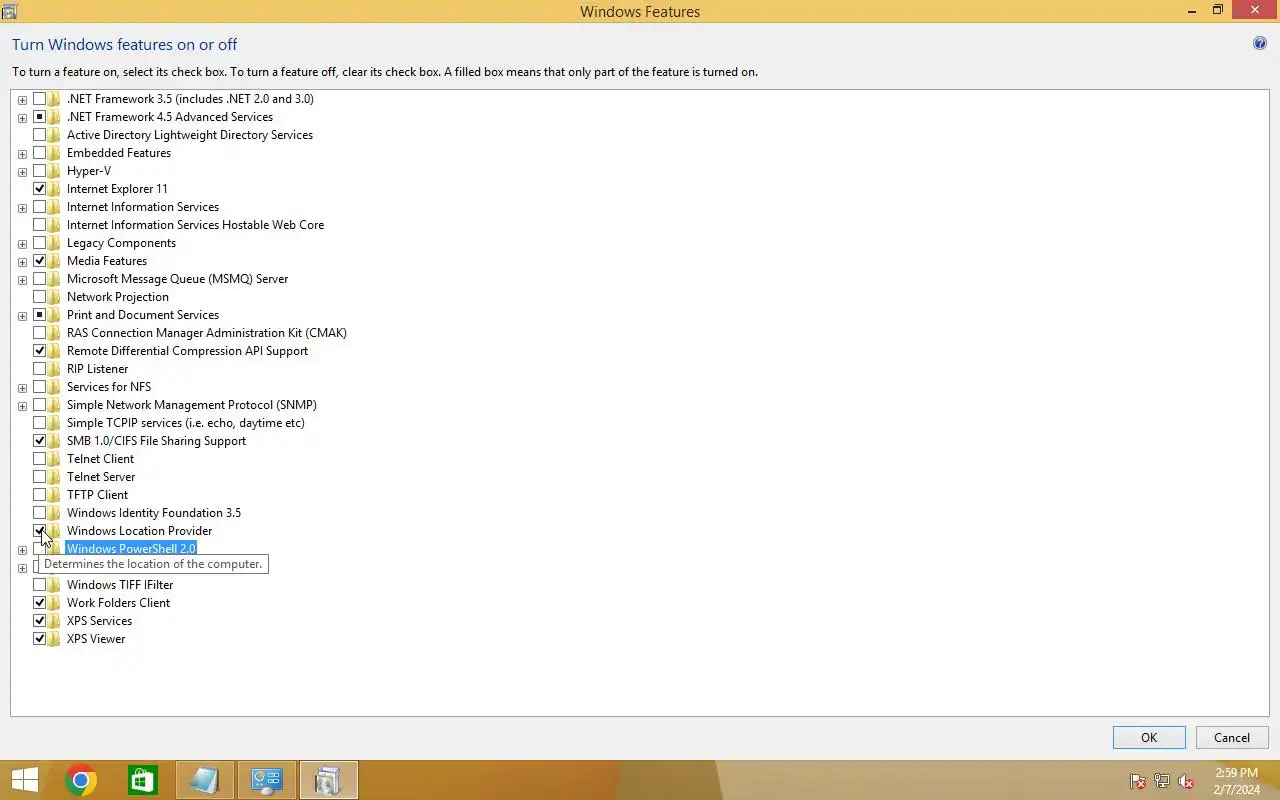Image resolution: width=1280 pixels, height=800 pixels.
Task: Click the folder icon beside Windows TIFF IFilter
Action: (x=55, y=585)
